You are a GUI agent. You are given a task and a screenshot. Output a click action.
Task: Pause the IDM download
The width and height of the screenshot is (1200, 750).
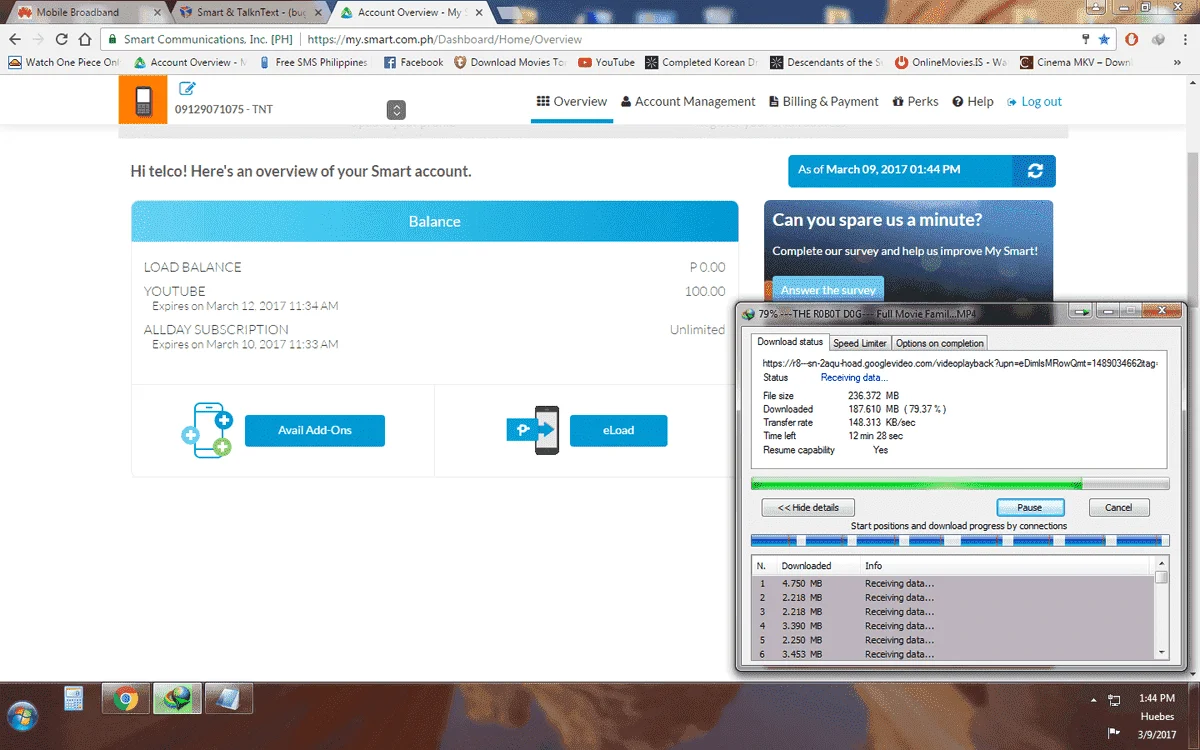pyautogui.click(x=1030, y=507)
